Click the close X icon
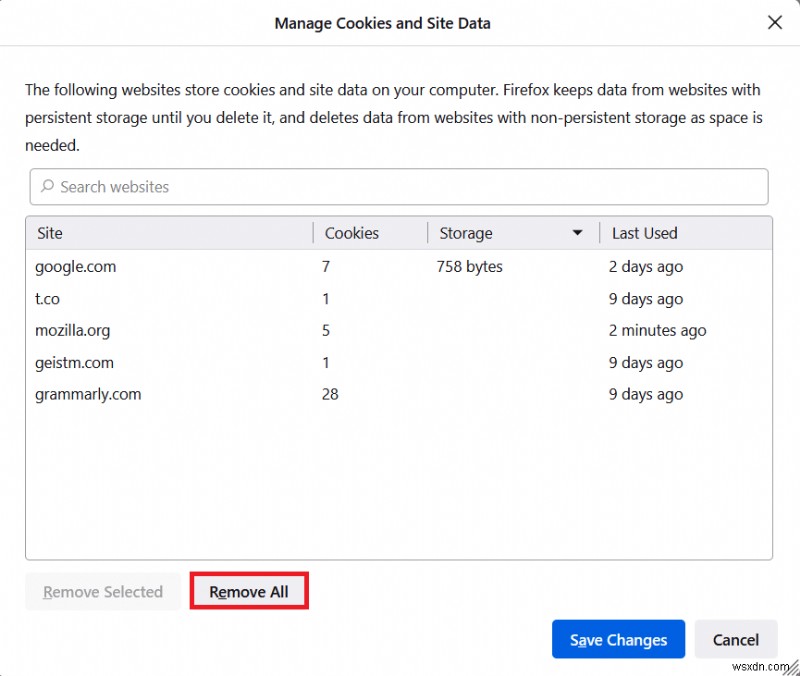Image resolution: width=800 pixels, height=676 pixels. [x=775, y=22]
